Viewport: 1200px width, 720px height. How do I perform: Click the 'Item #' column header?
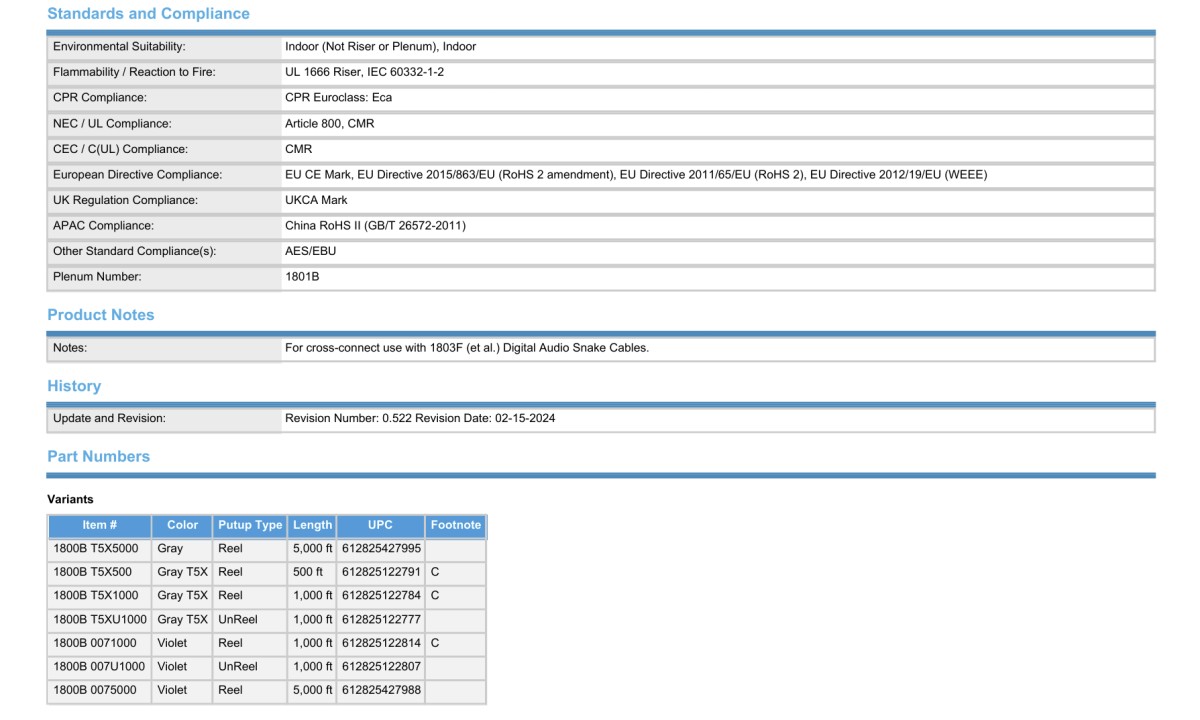click(x=100, y=525)
